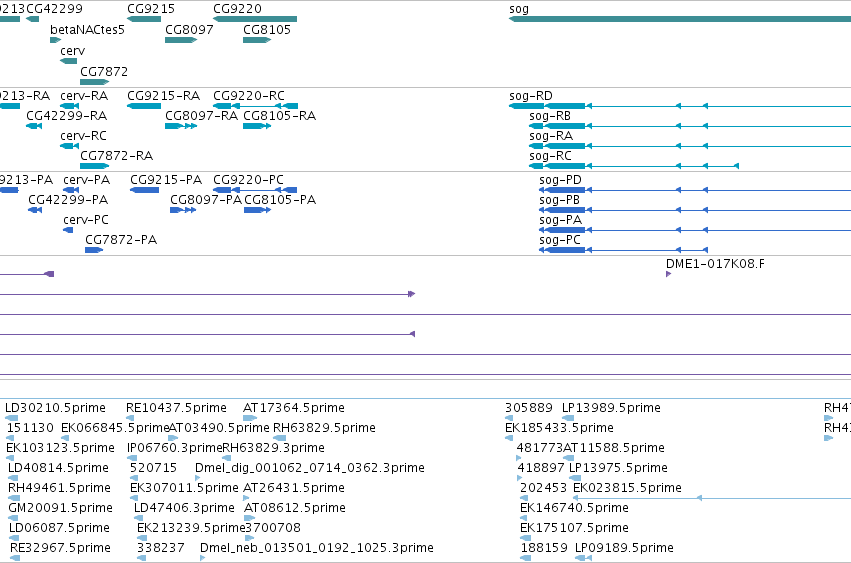Select the CG9220 gene bar
Image resolution: width=851 pixels, height=563 pixels.
click(x=255, y=19)
